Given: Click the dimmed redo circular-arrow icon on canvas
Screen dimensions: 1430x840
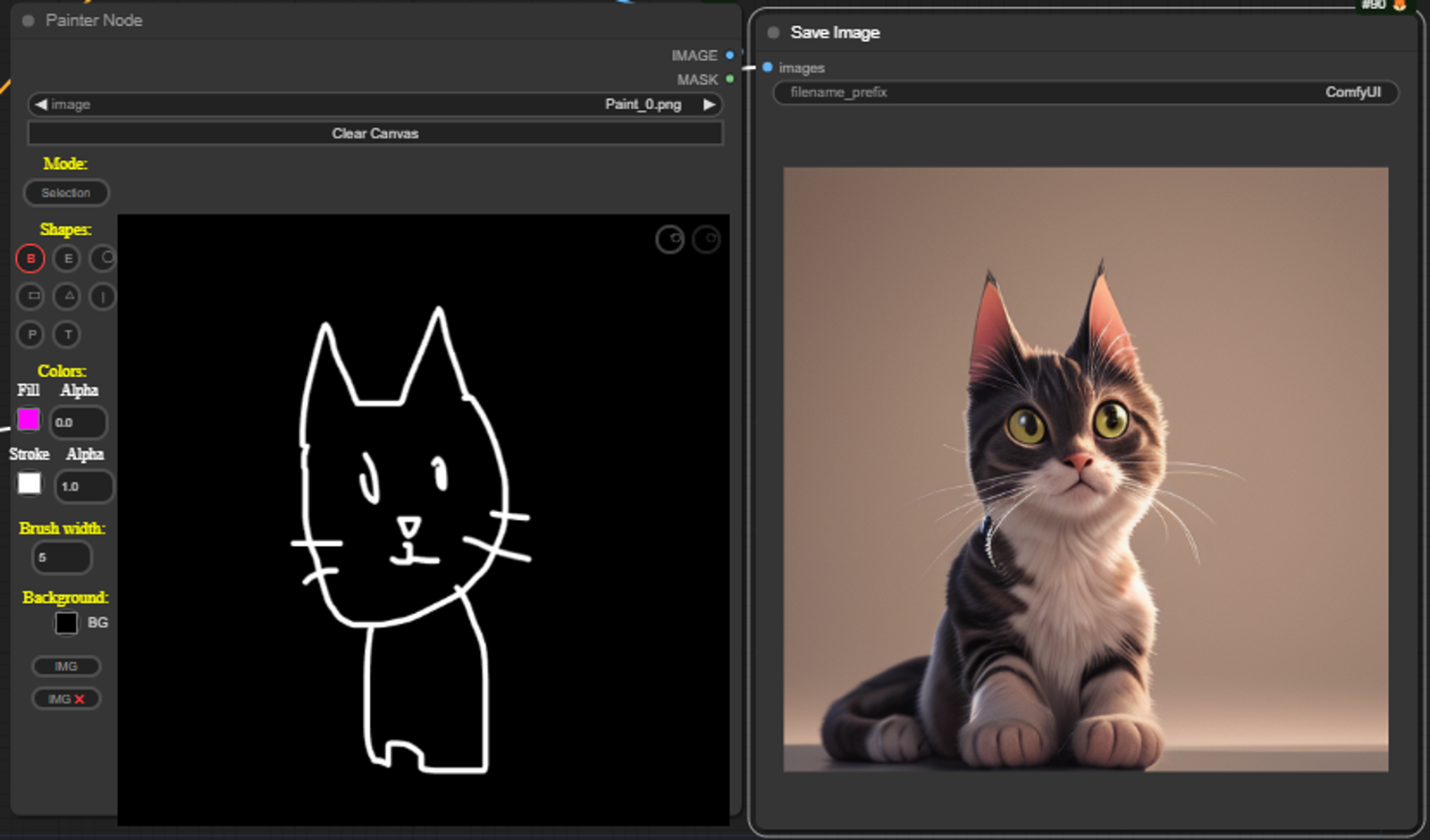Looking at the screenshot, I should tap(706, 239).
